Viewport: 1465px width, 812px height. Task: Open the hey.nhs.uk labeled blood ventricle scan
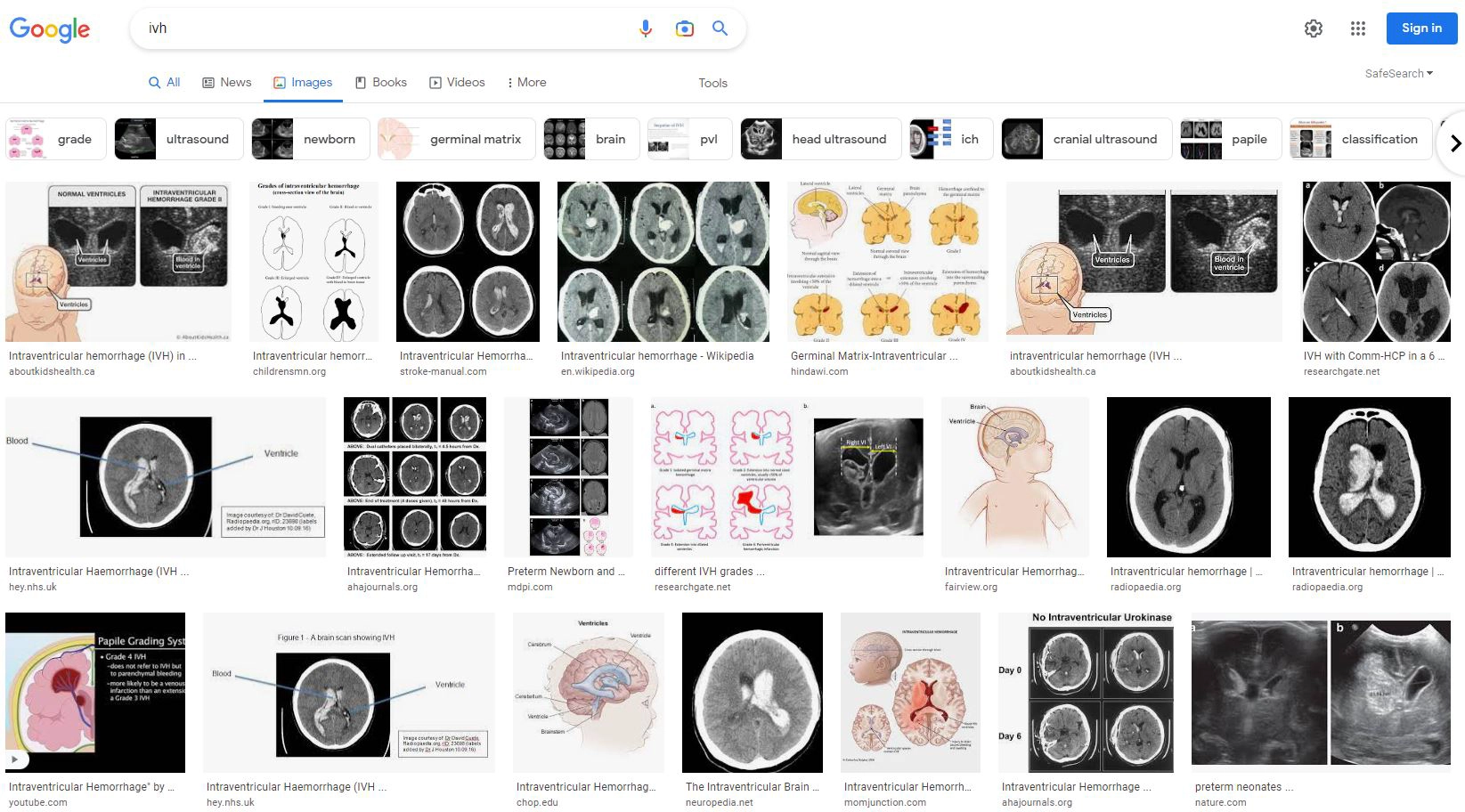point(166,477)
